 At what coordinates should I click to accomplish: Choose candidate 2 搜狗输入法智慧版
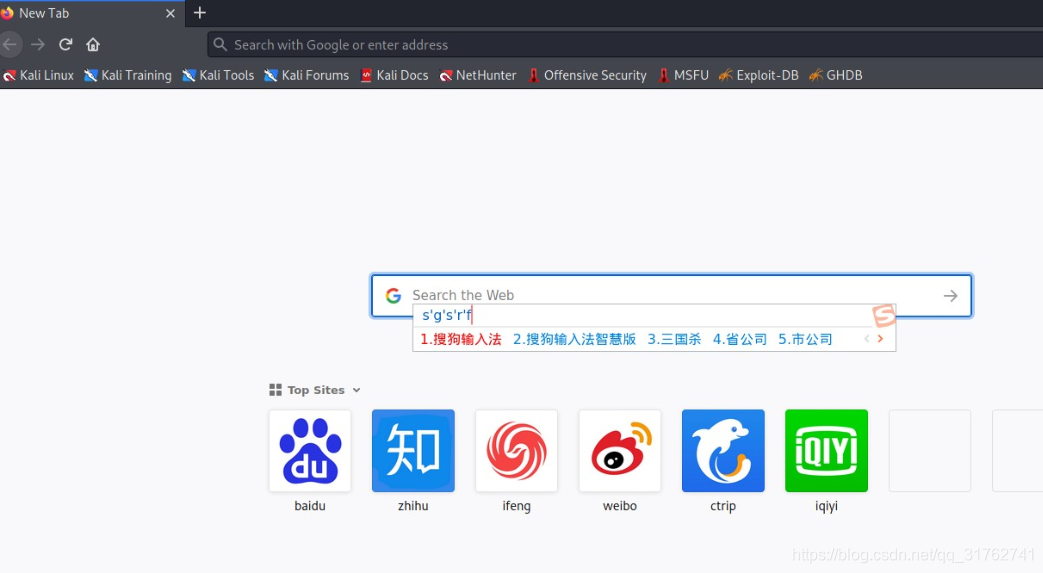click(x=574, y=339)
